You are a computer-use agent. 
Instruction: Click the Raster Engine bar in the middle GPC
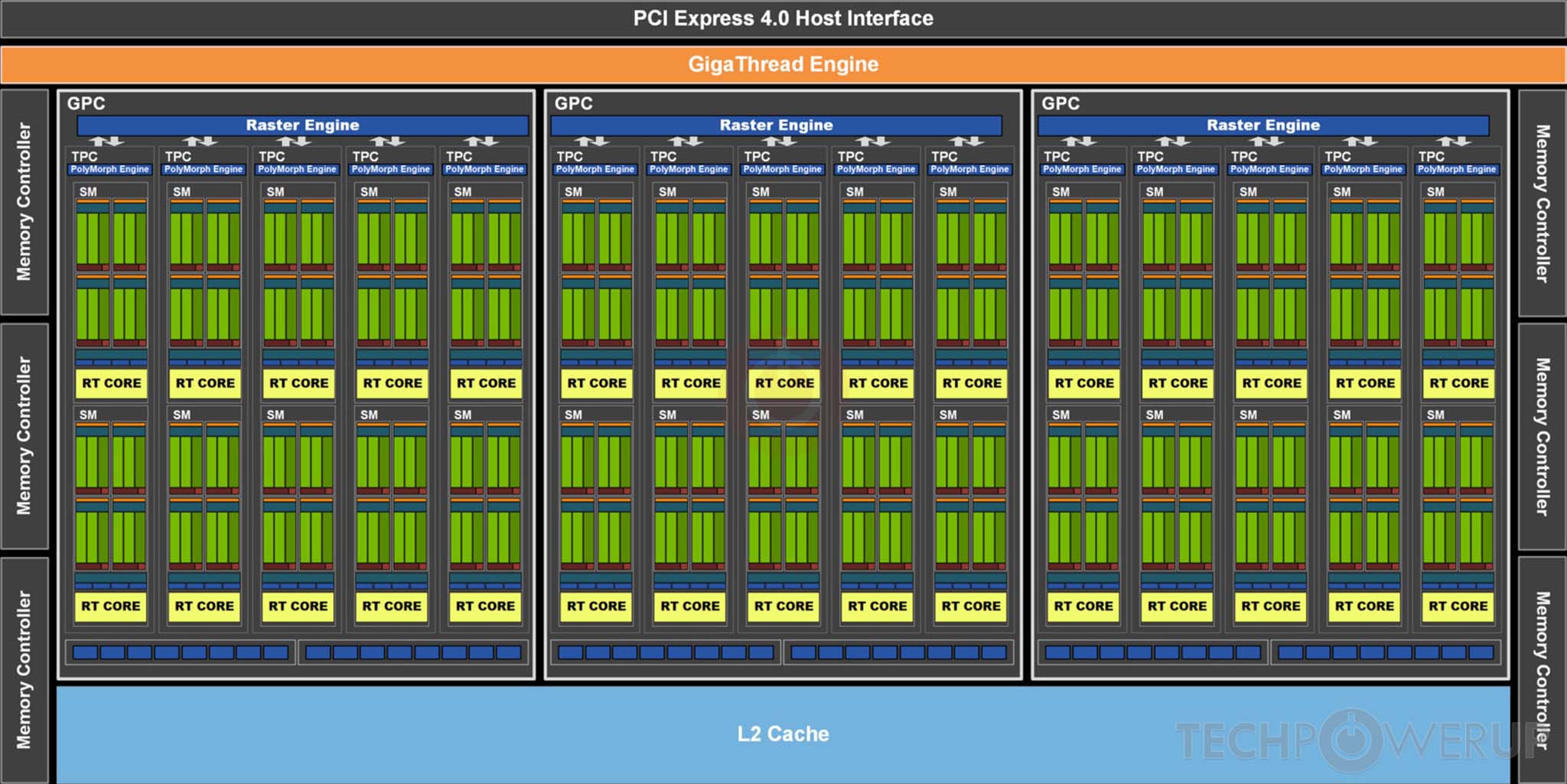click(776, 125)
